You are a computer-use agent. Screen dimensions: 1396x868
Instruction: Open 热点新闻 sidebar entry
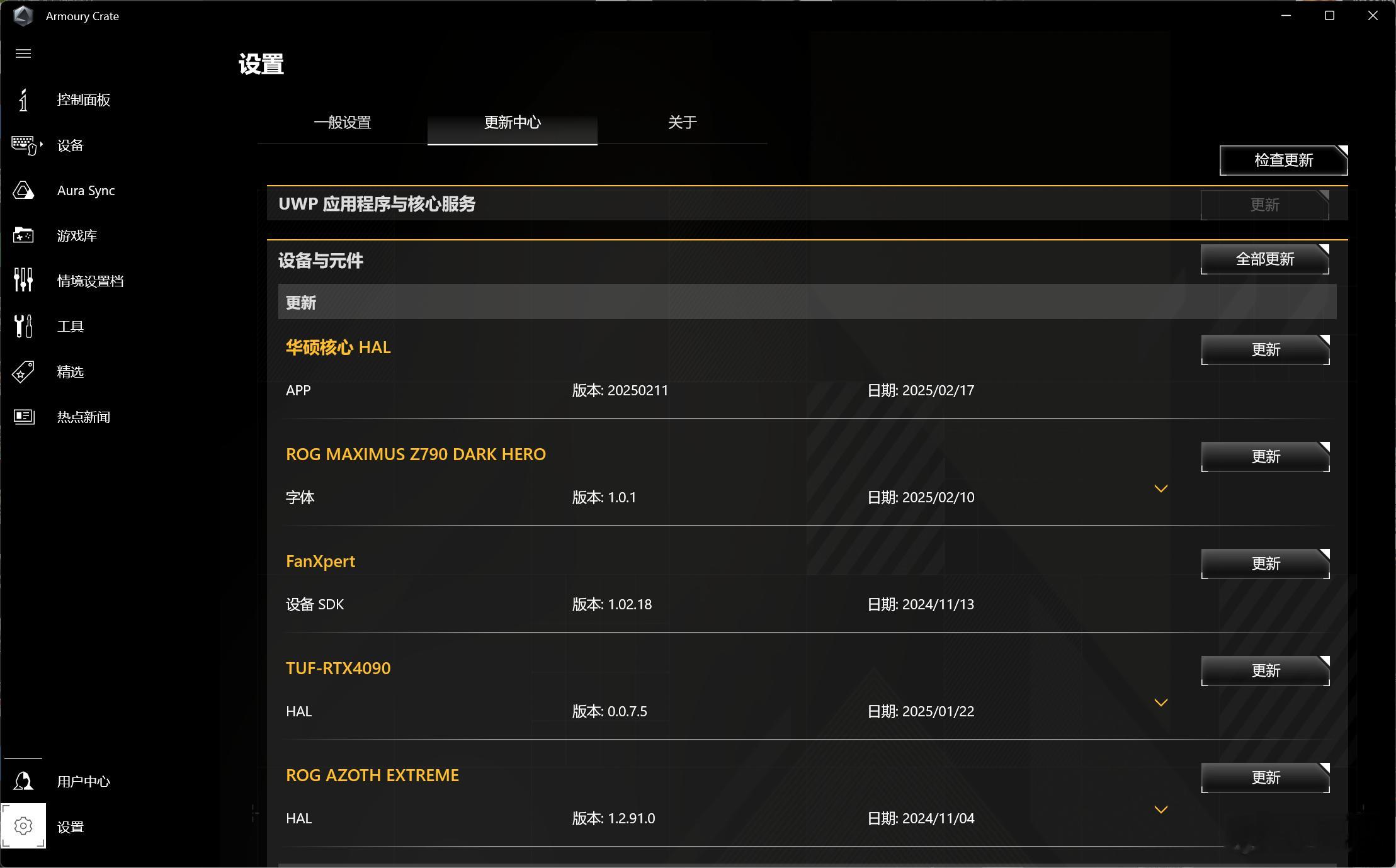click(x=84, y=417)
